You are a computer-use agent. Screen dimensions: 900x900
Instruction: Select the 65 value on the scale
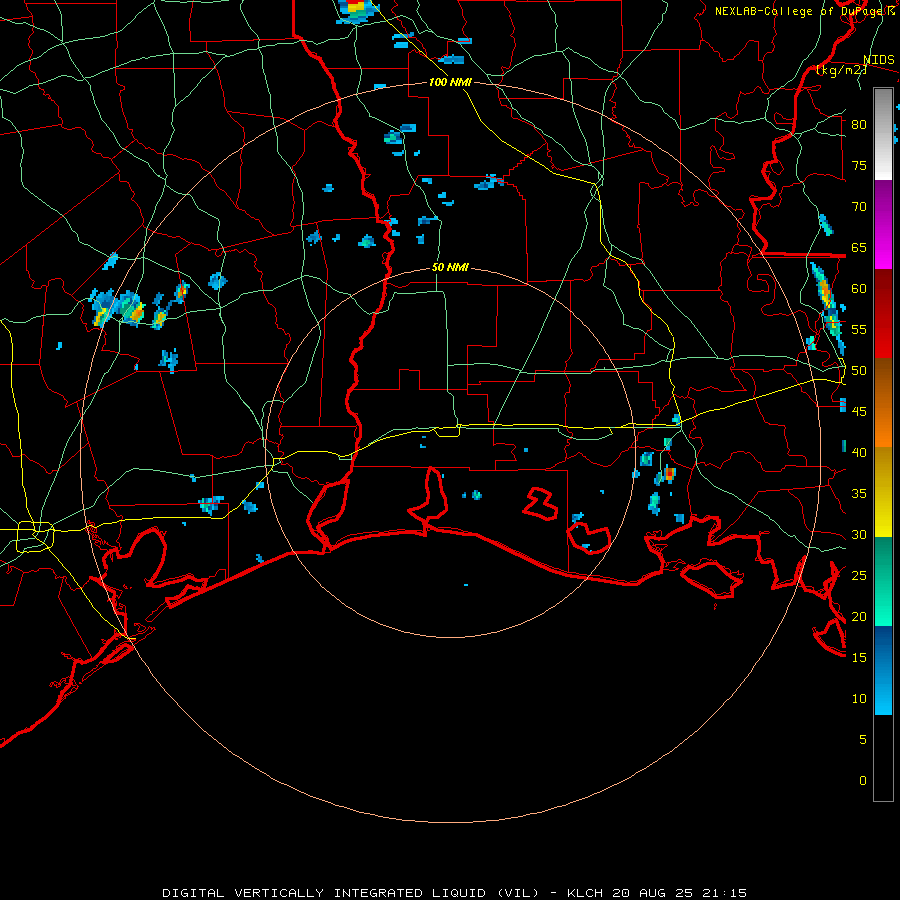(x=859, y=248)
